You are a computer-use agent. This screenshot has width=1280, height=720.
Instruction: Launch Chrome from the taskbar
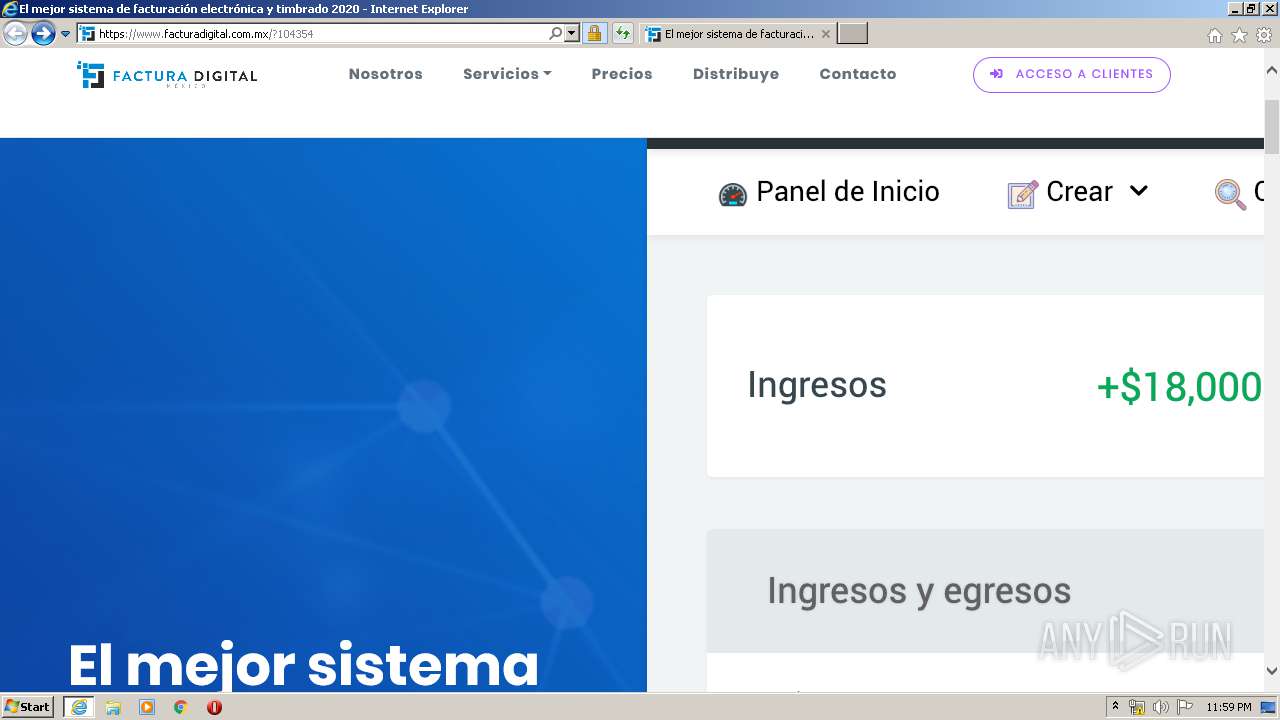pos(180,707)
